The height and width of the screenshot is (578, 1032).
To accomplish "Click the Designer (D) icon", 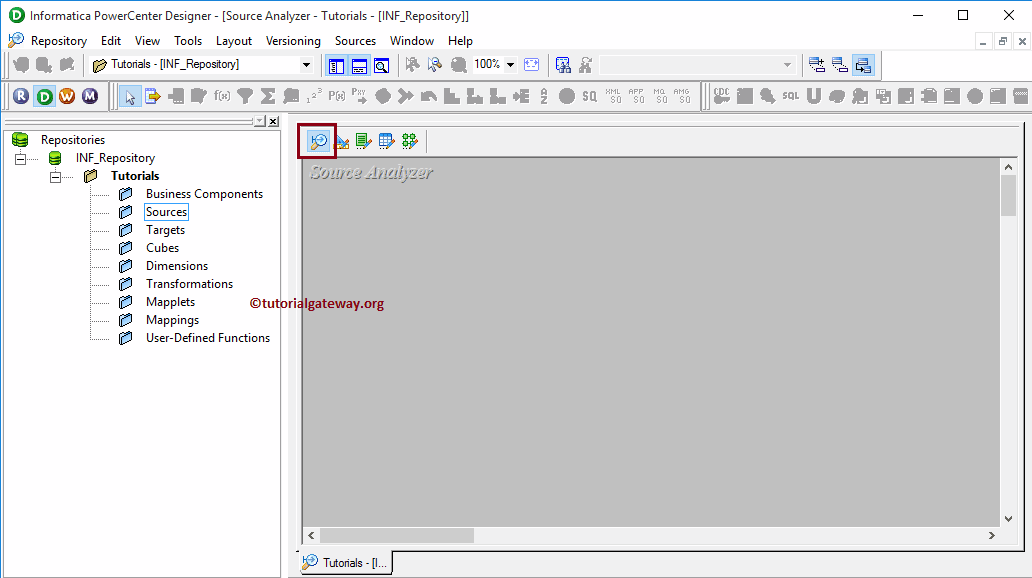I will click(44, 96).
